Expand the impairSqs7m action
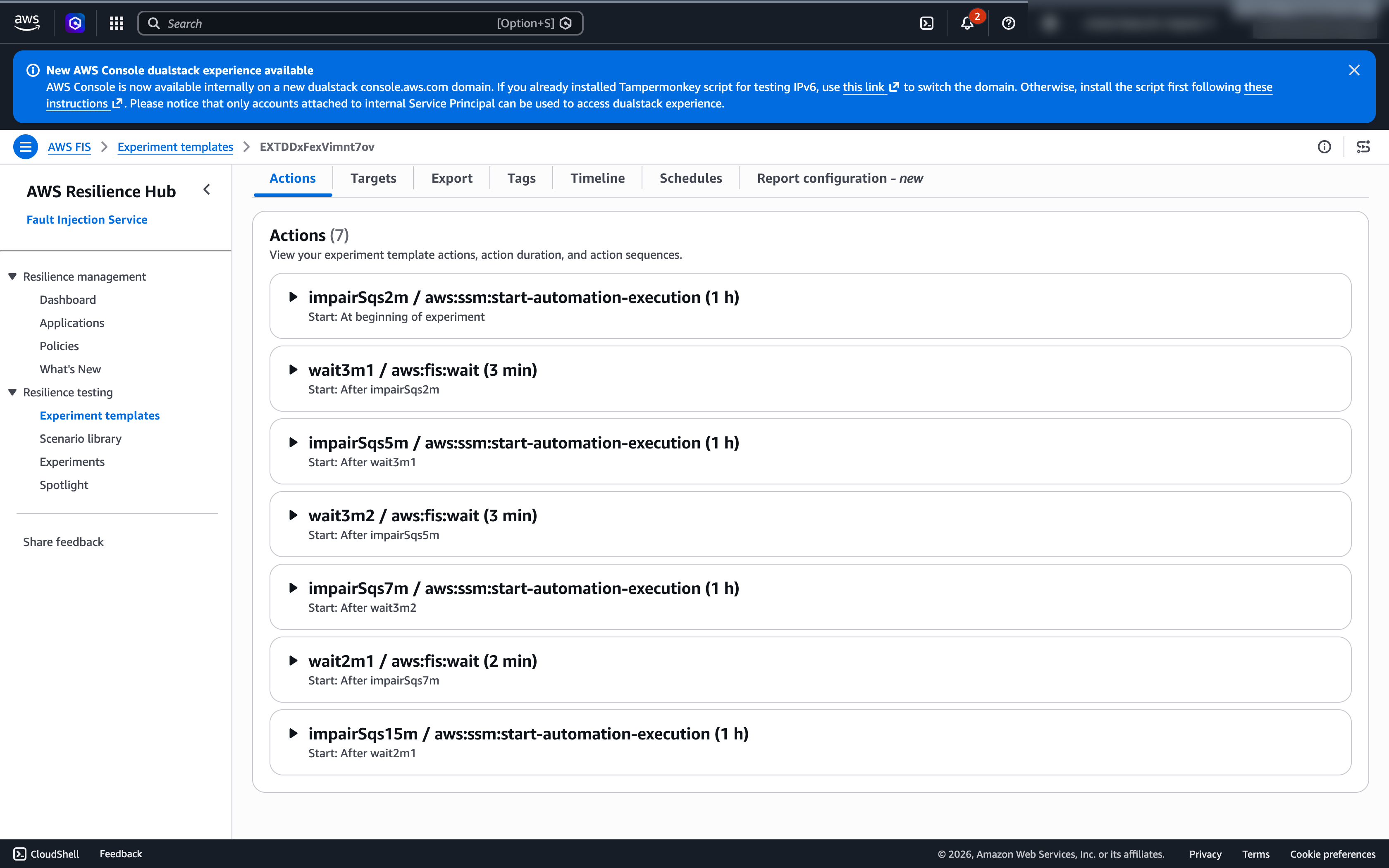This screenshot has height=868, width=1389. coord(293,588)
